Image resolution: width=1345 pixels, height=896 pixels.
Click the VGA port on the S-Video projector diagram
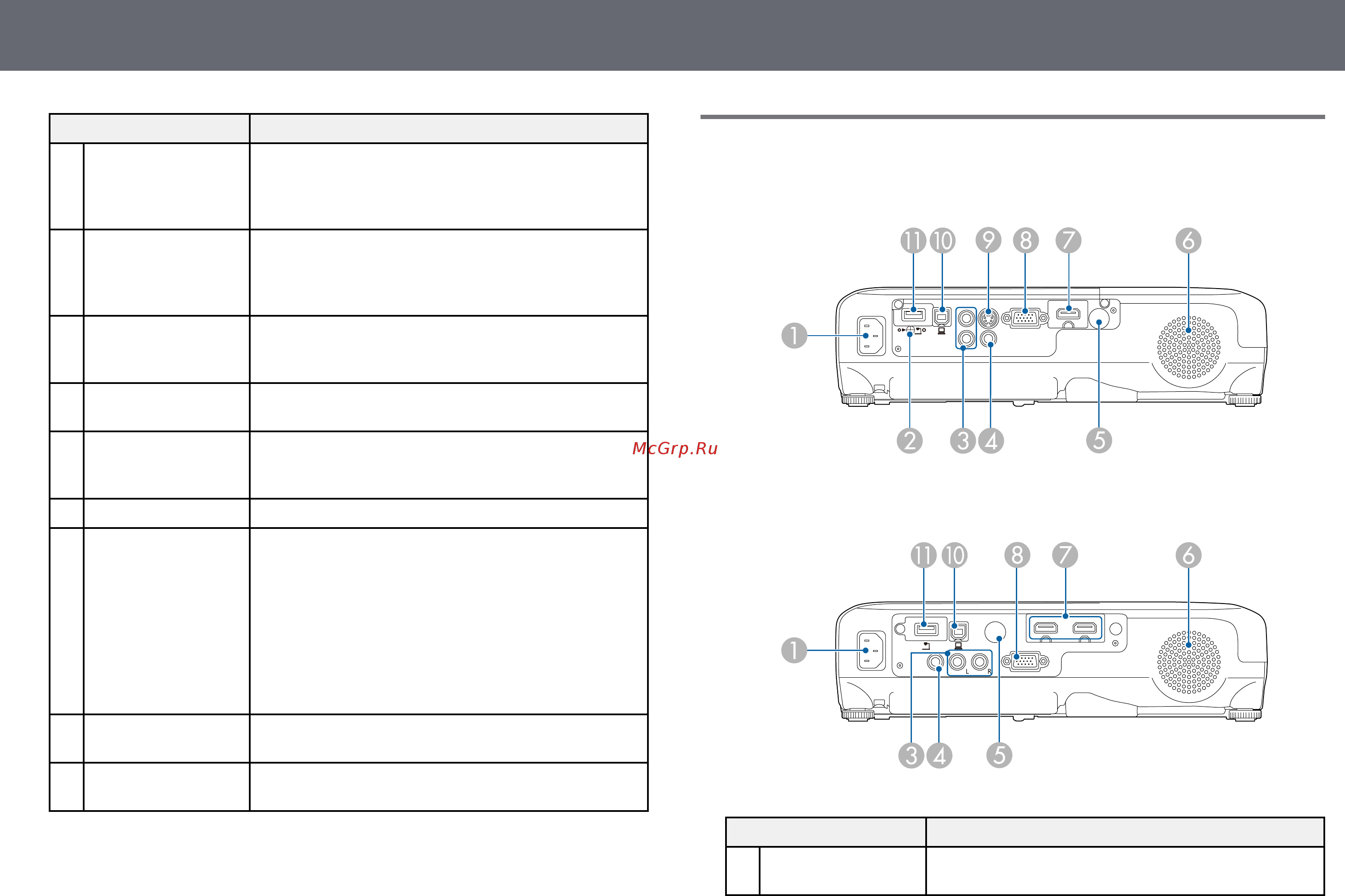pyautogui.click(x=1026, y=318)
